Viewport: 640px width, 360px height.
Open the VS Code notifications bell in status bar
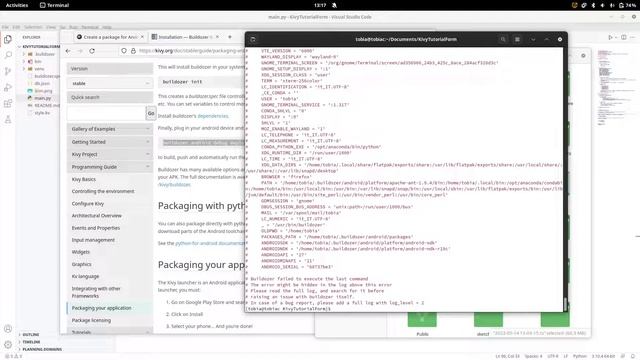(x=633, y=356)
